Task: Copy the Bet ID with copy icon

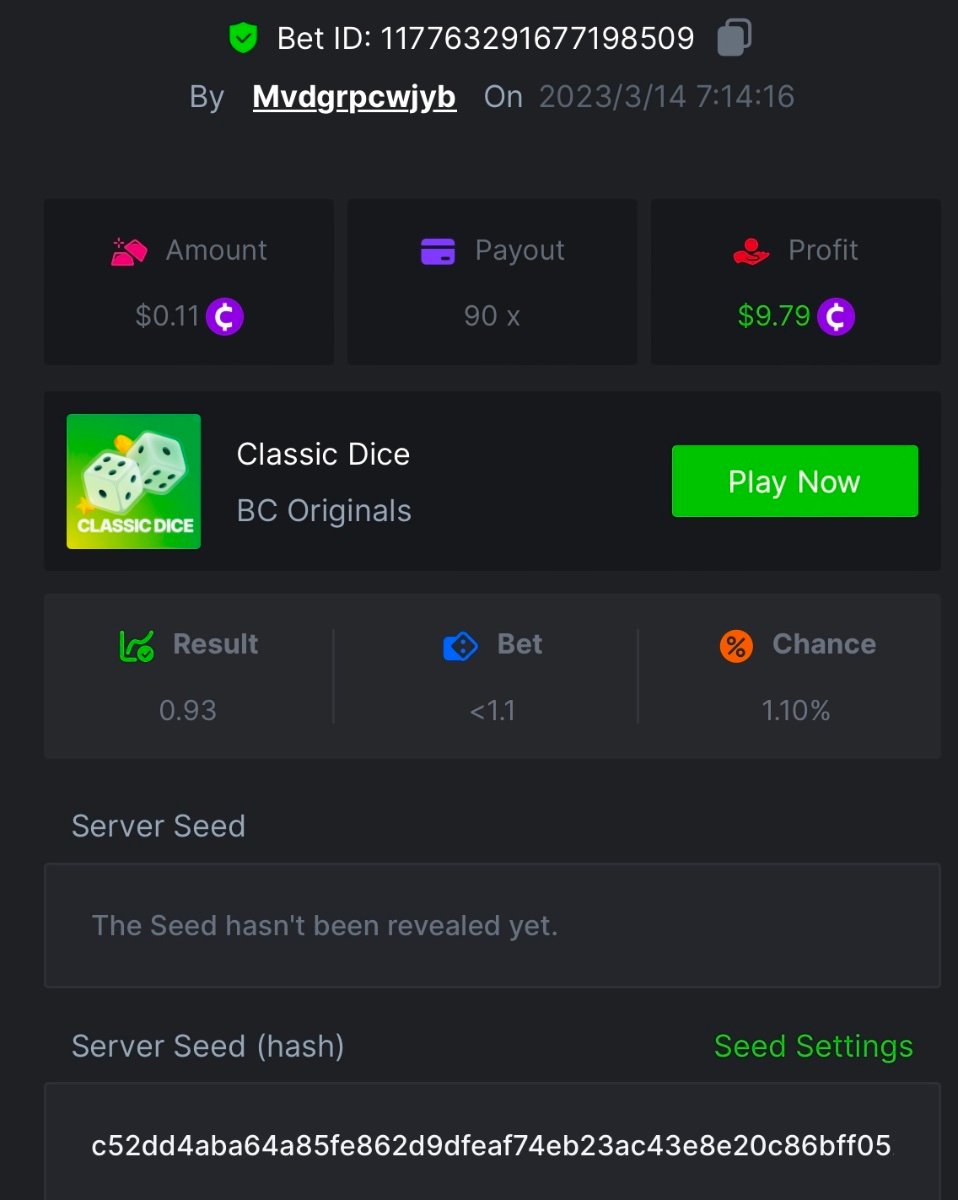Action: 734,39
